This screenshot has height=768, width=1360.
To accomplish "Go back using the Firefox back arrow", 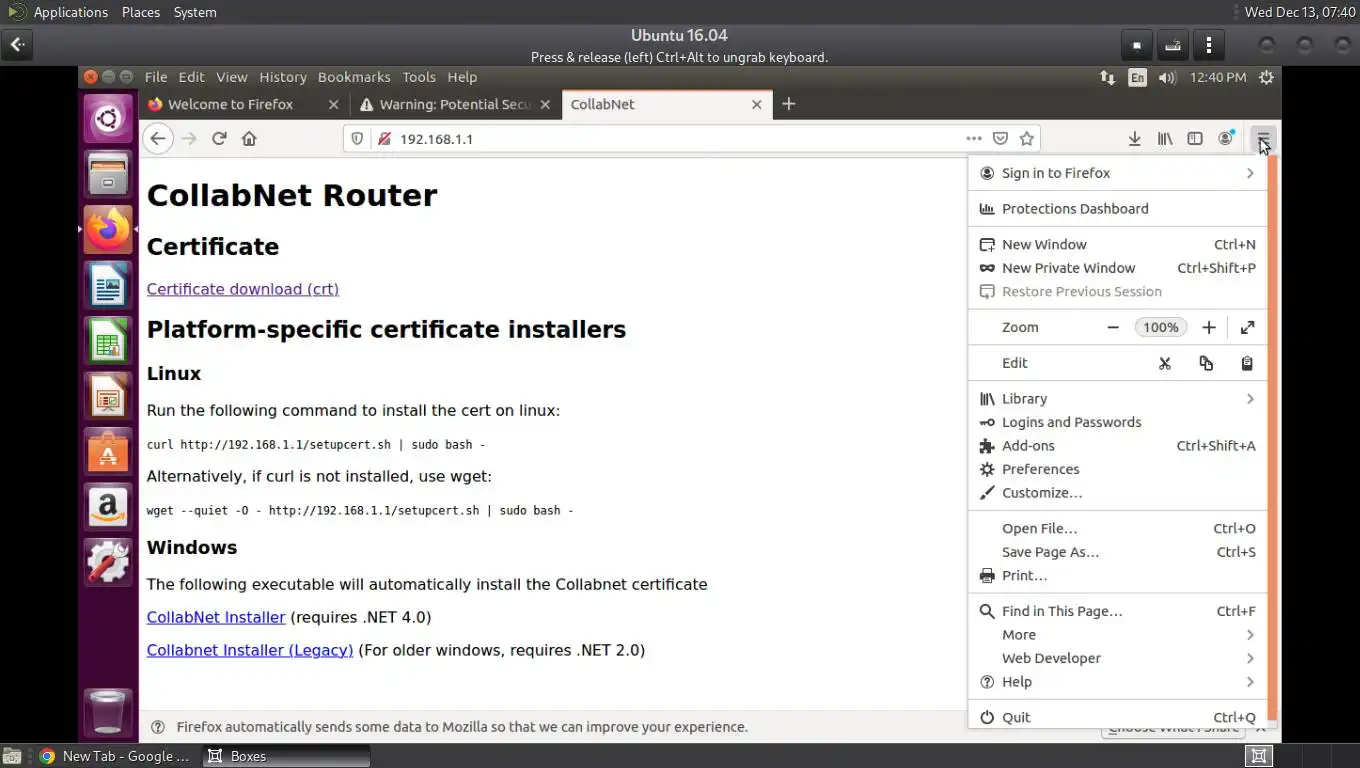I will coord(158,139).
